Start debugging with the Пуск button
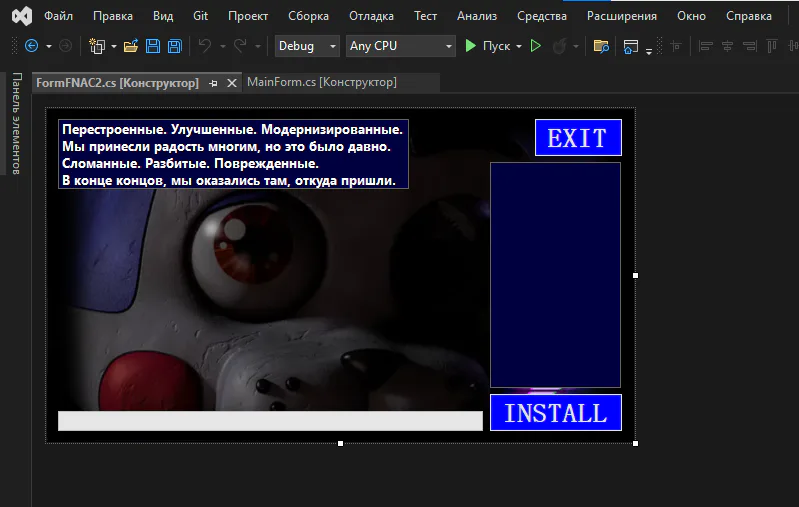Image resolution: width=799 pixels, height=507 pixels. (x=488, y=46)
